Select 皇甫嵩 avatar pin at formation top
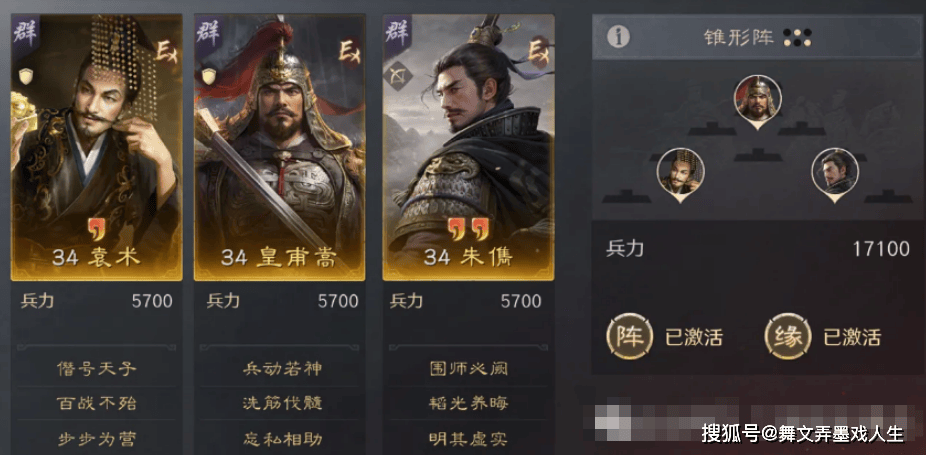 (x=758, y=102)
